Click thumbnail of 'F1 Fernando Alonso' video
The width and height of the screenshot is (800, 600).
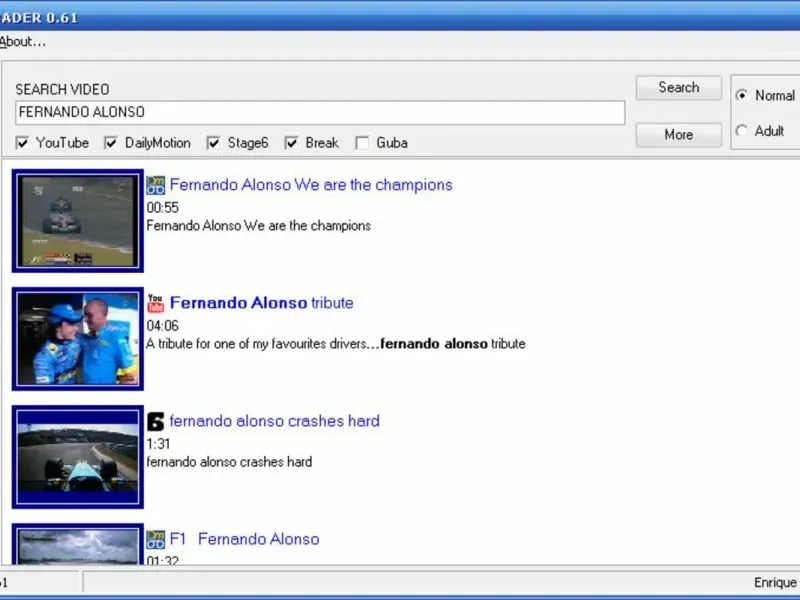pos(78,544)
